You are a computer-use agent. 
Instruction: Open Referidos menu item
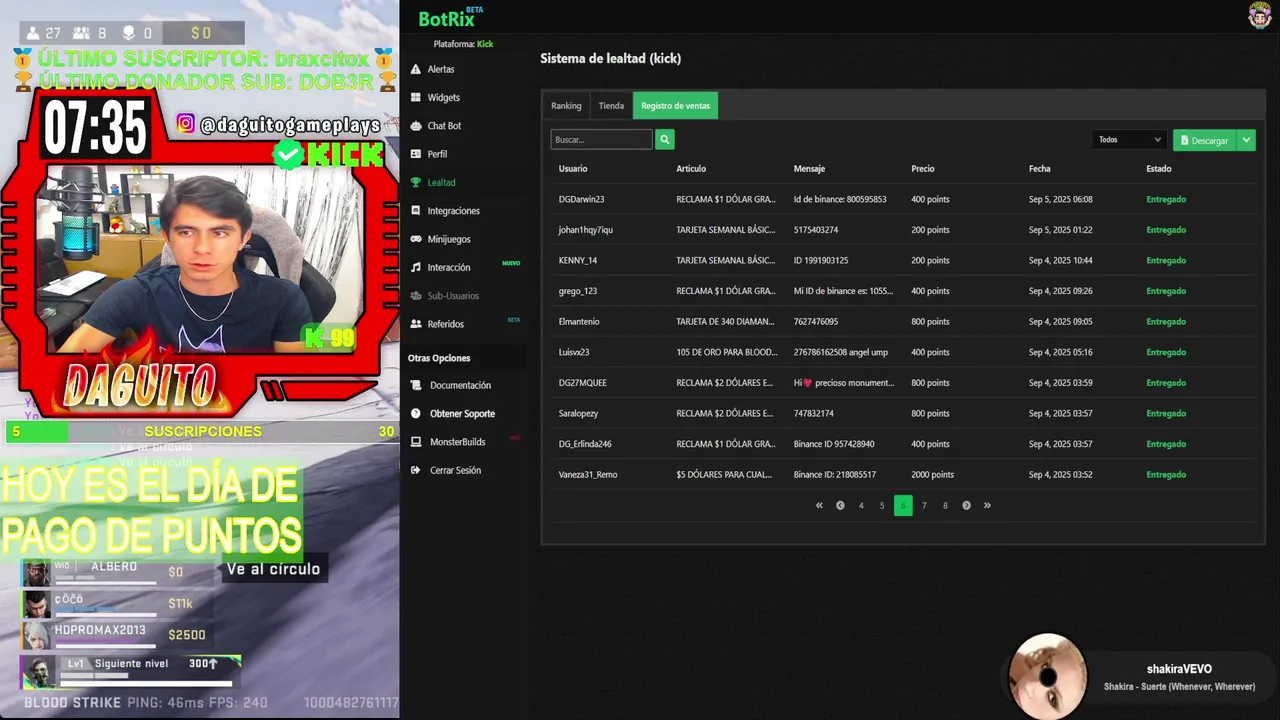(446, 324)
